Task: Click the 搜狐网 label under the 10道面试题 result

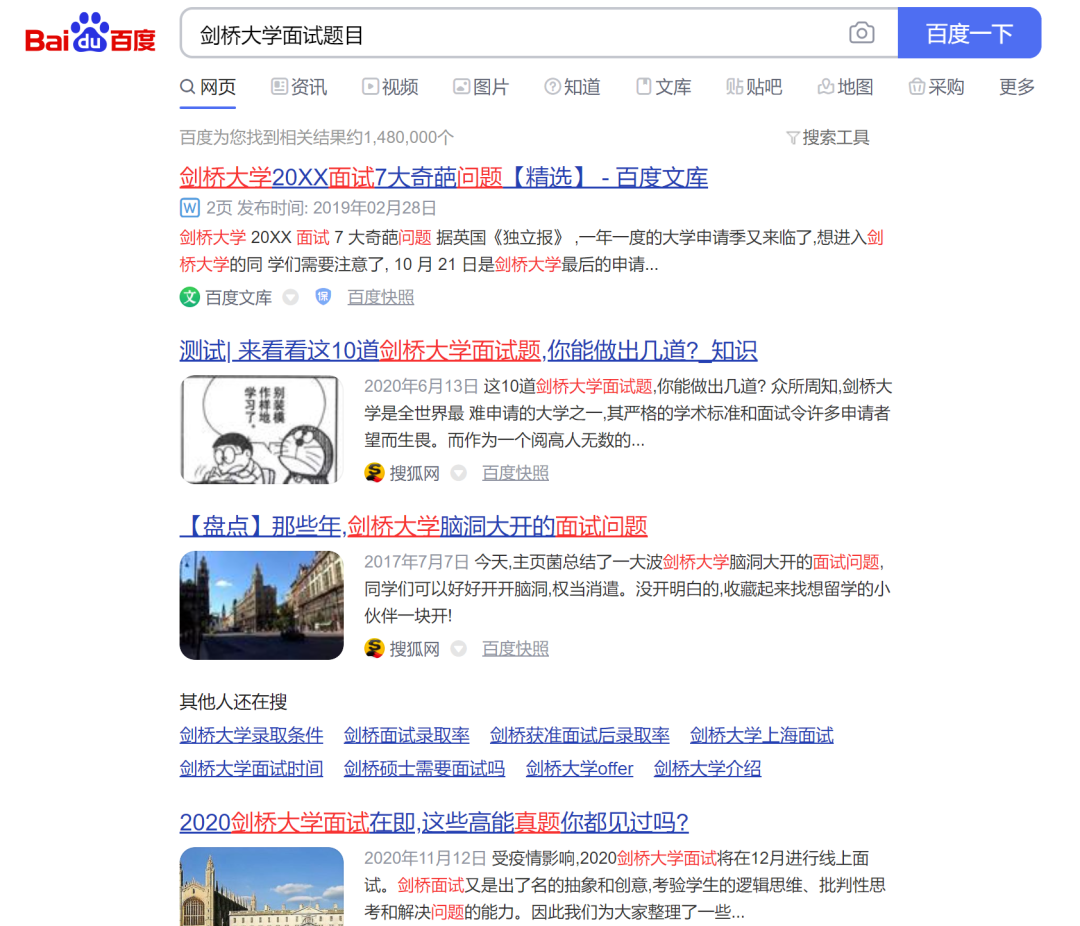Action: click(x=415, y=473)
